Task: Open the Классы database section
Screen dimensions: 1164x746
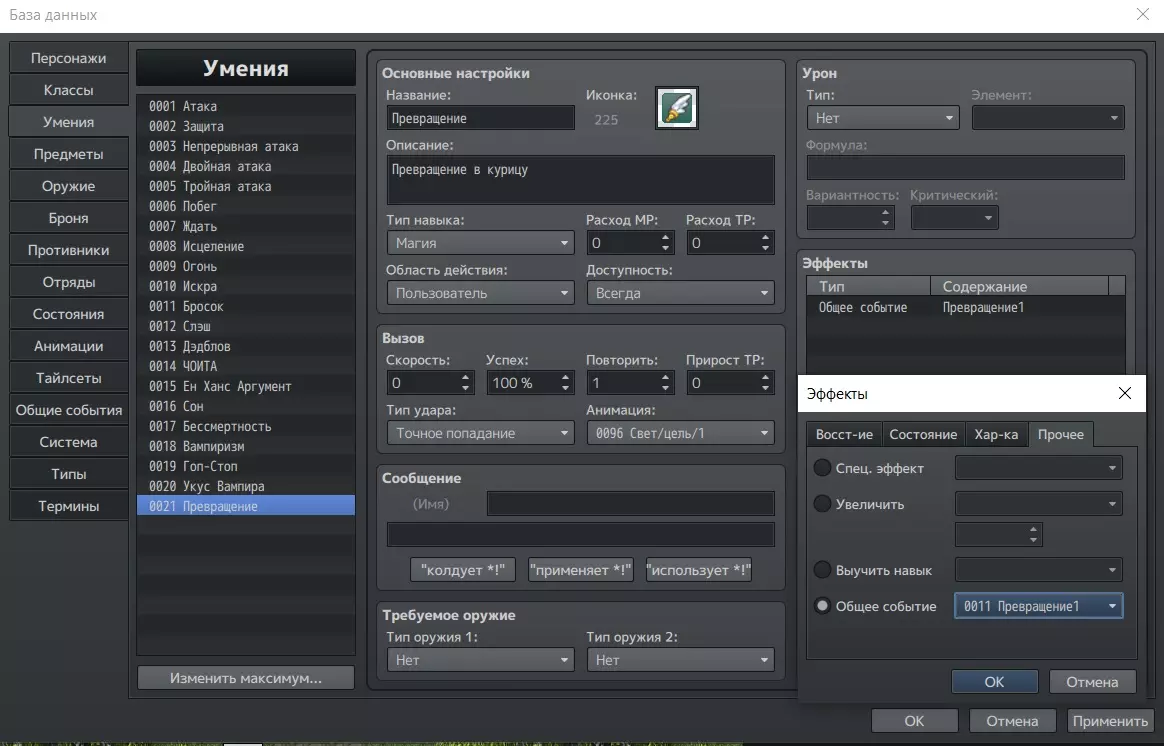Action: [x=68, y=90]
